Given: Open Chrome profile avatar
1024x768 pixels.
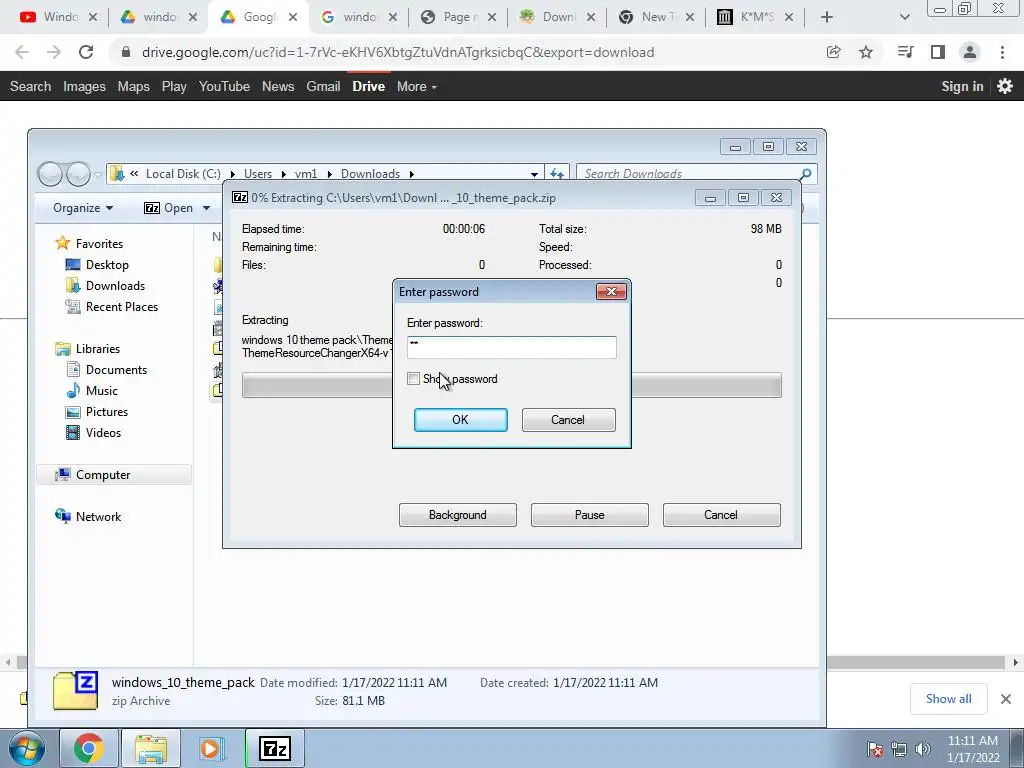Looking at the screenshot, I should click(x=970, y=52).
